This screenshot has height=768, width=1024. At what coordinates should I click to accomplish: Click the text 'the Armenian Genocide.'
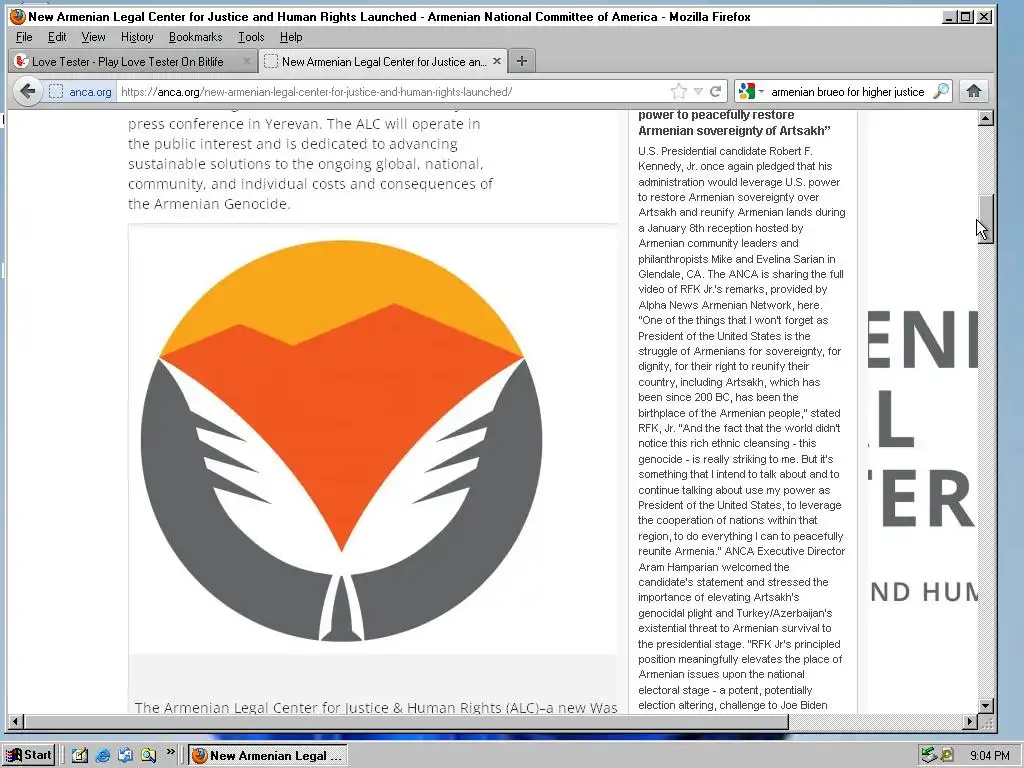pyautogui.click(x=208, y=204)
